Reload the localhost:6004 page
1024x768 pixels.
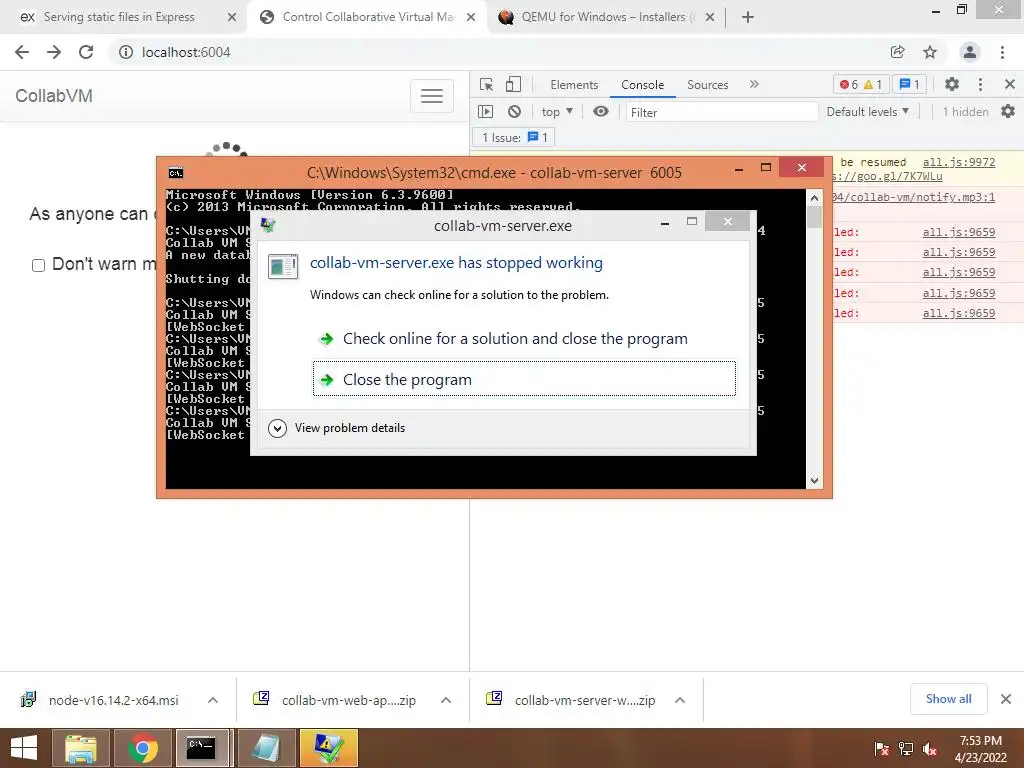86,52
